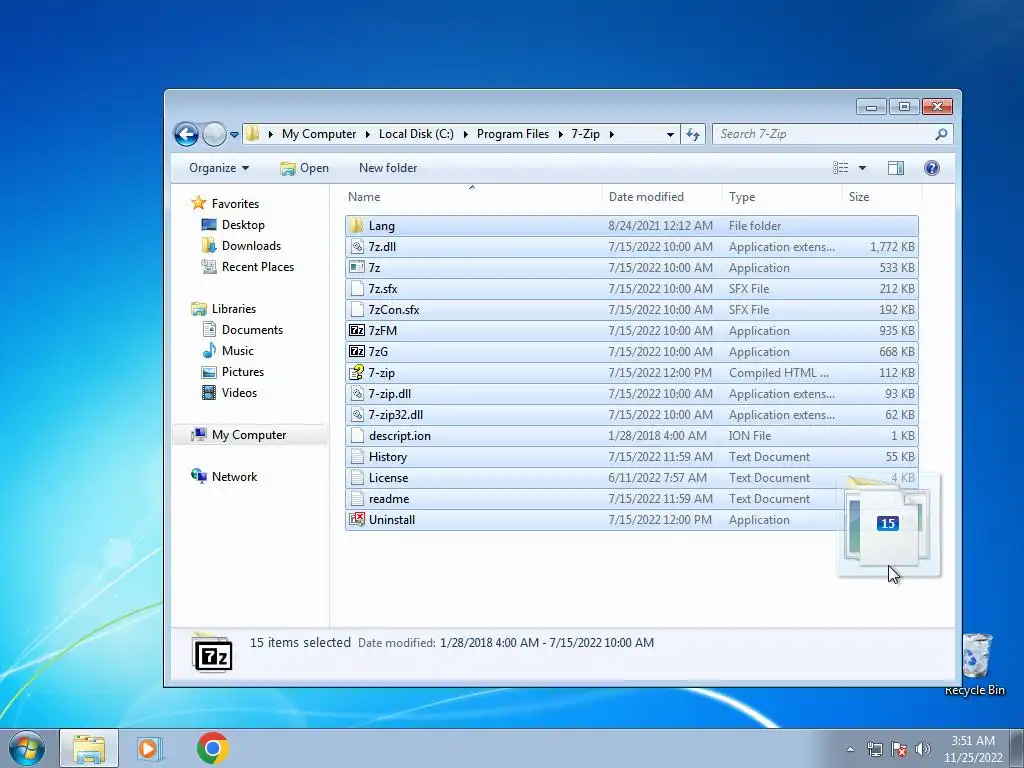Click the 7z application icon
The image size is (1024, 768).
357,268
